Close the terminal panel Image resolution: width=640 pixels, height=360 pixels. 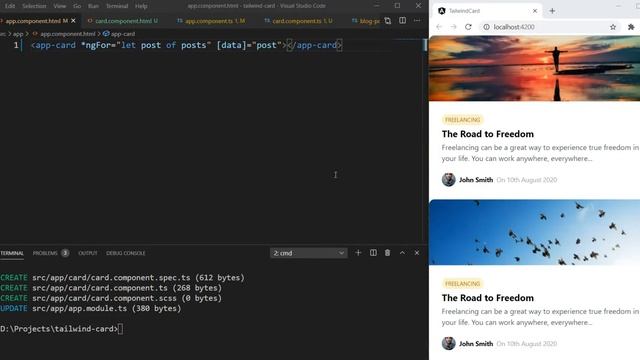pyautogui.click(x=417, y=253)
